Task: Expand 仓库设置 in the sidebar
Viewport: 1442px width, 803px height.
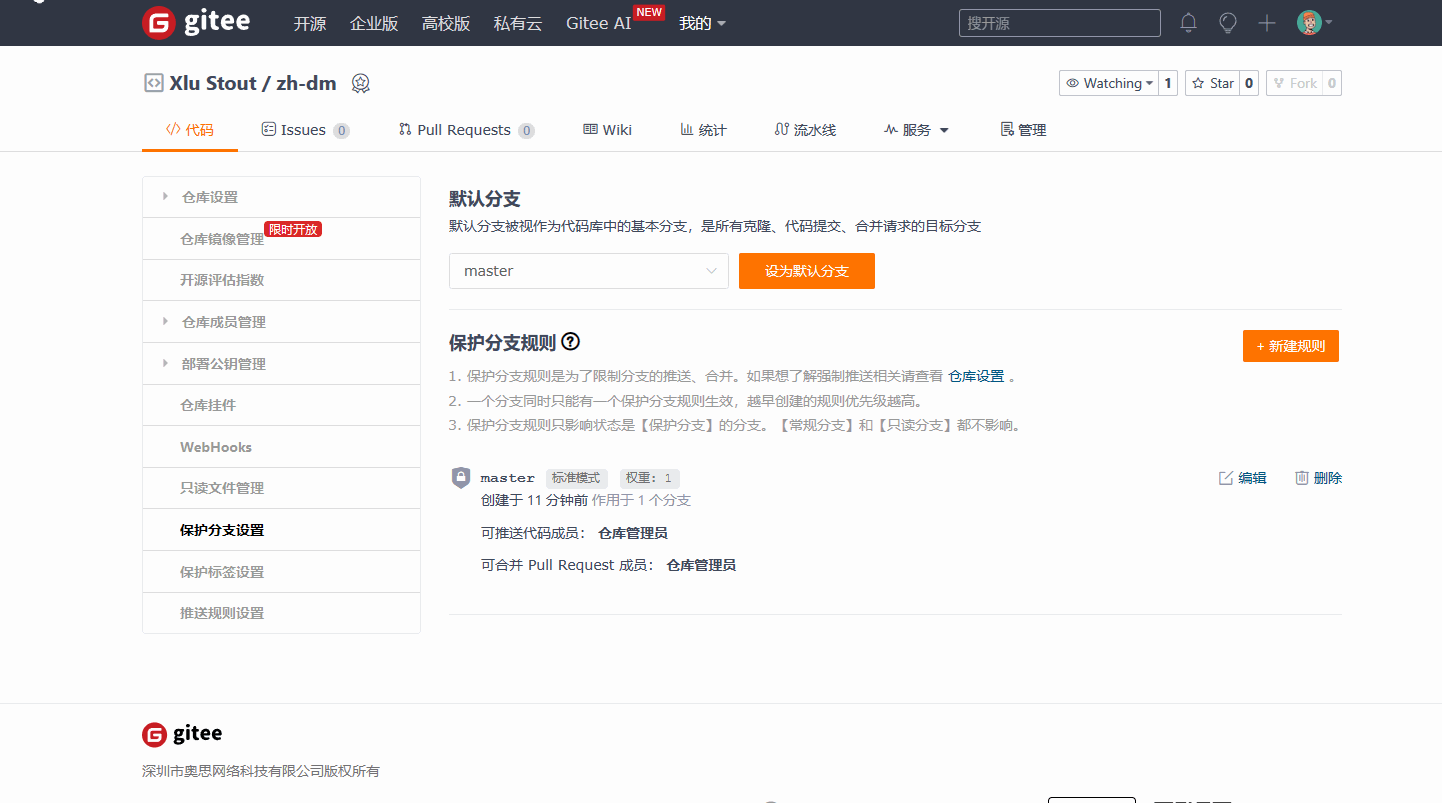Action: pos(281,197)
